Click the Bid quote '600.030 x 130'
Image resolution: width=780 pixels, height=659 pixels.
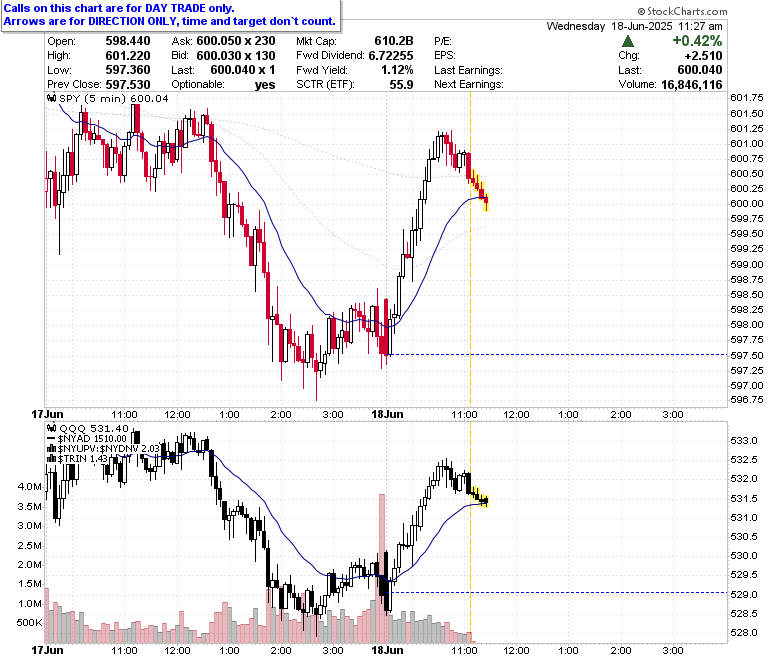236,56
